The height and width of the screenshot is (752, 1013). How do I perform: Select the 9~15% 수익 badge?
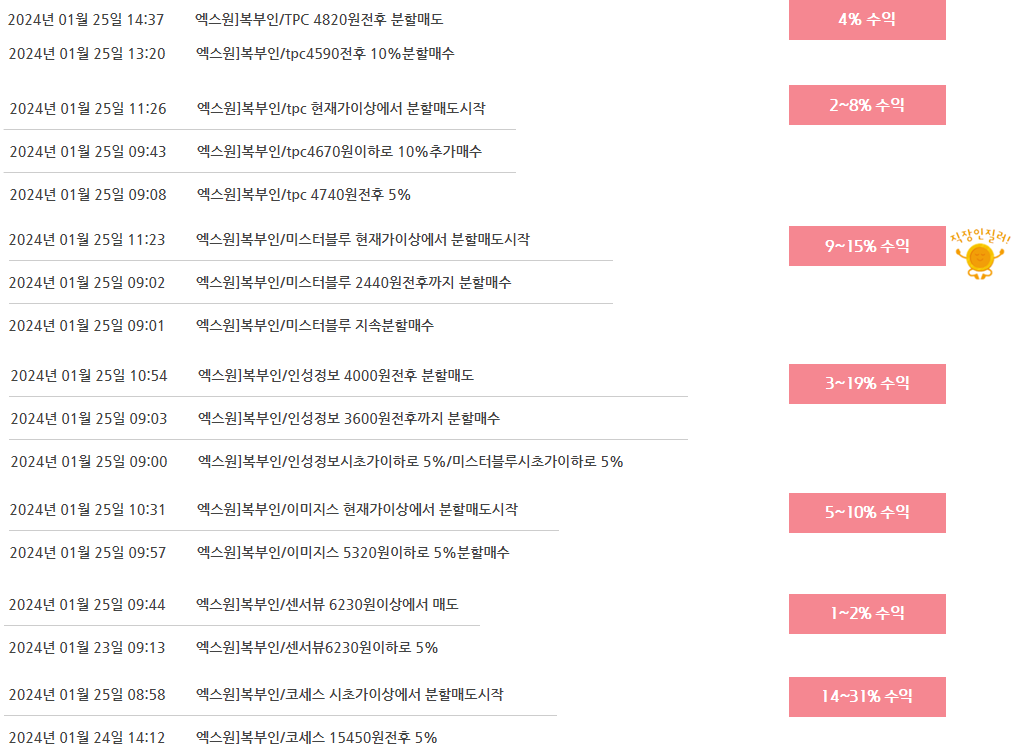pos(867,246)
